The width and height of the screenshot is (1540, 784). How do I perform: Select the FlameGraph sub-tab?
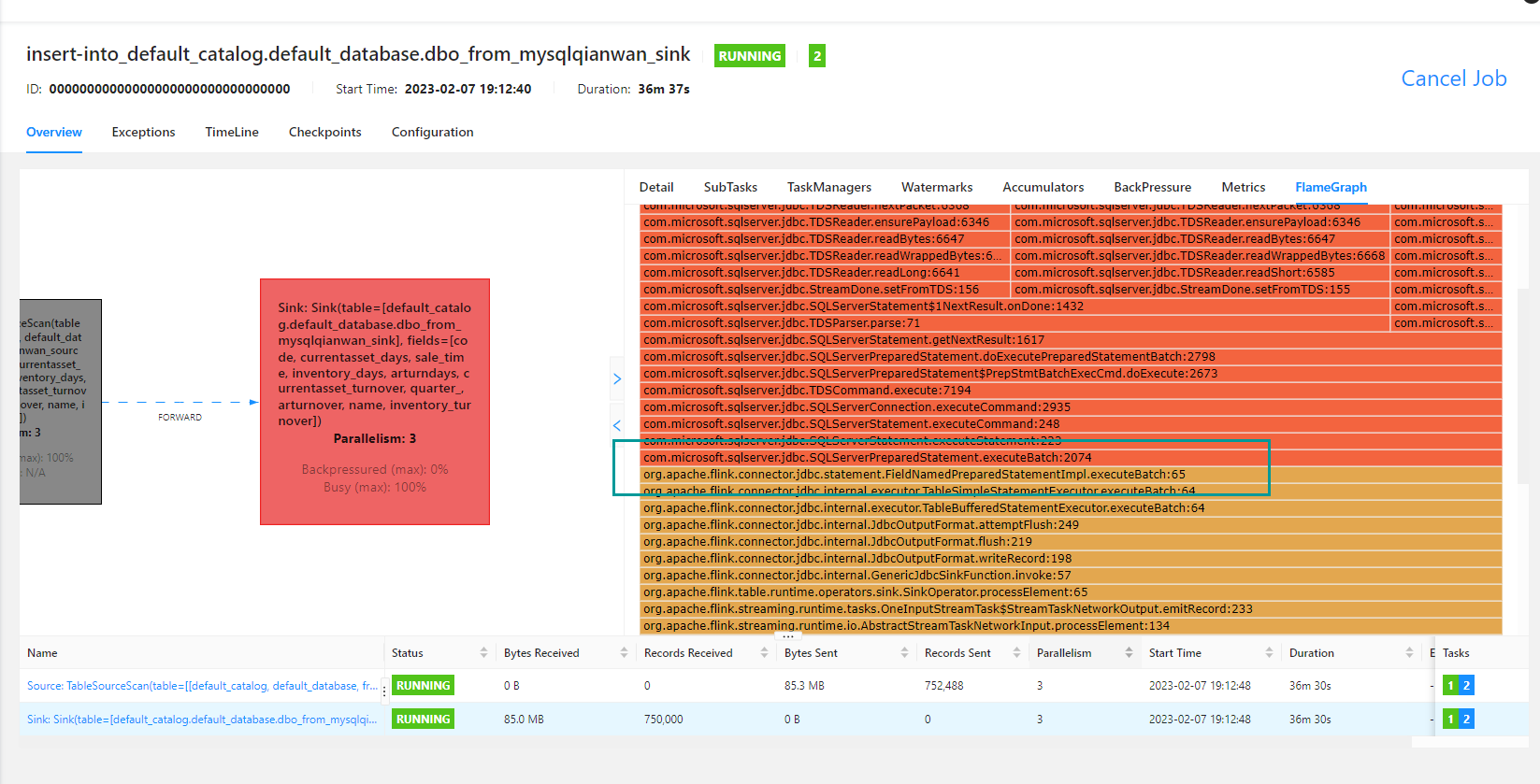(1331, 187)
